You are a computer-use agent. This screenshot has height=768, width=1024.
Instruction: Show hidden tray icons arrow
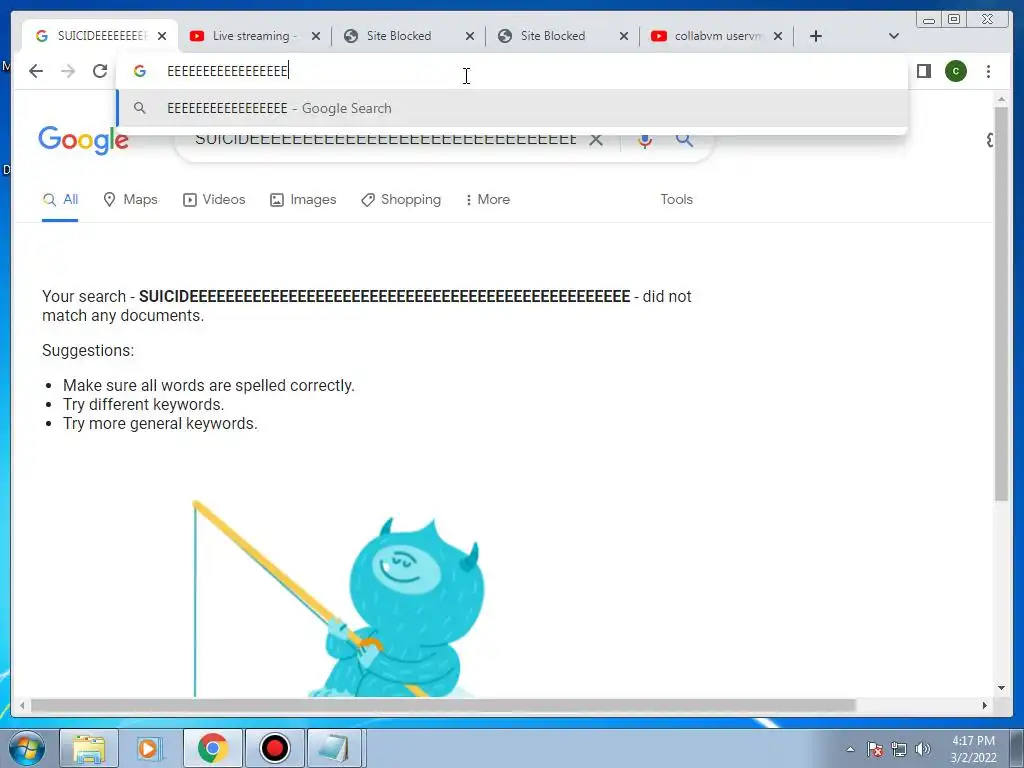850,749
